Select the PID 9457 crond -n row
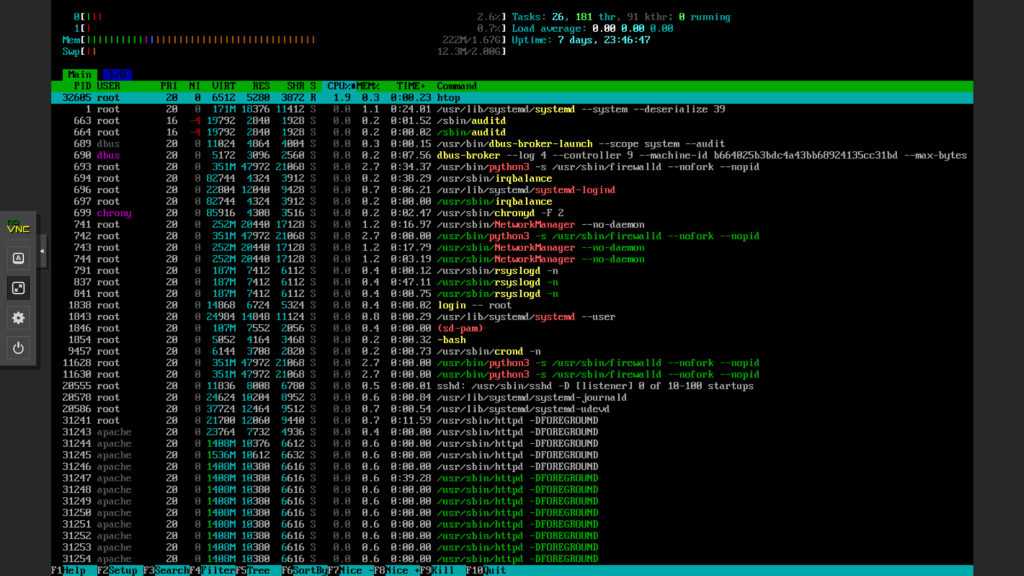This screenshot has width=1024, height=576. pyautogui.click(x=512, y=351)
